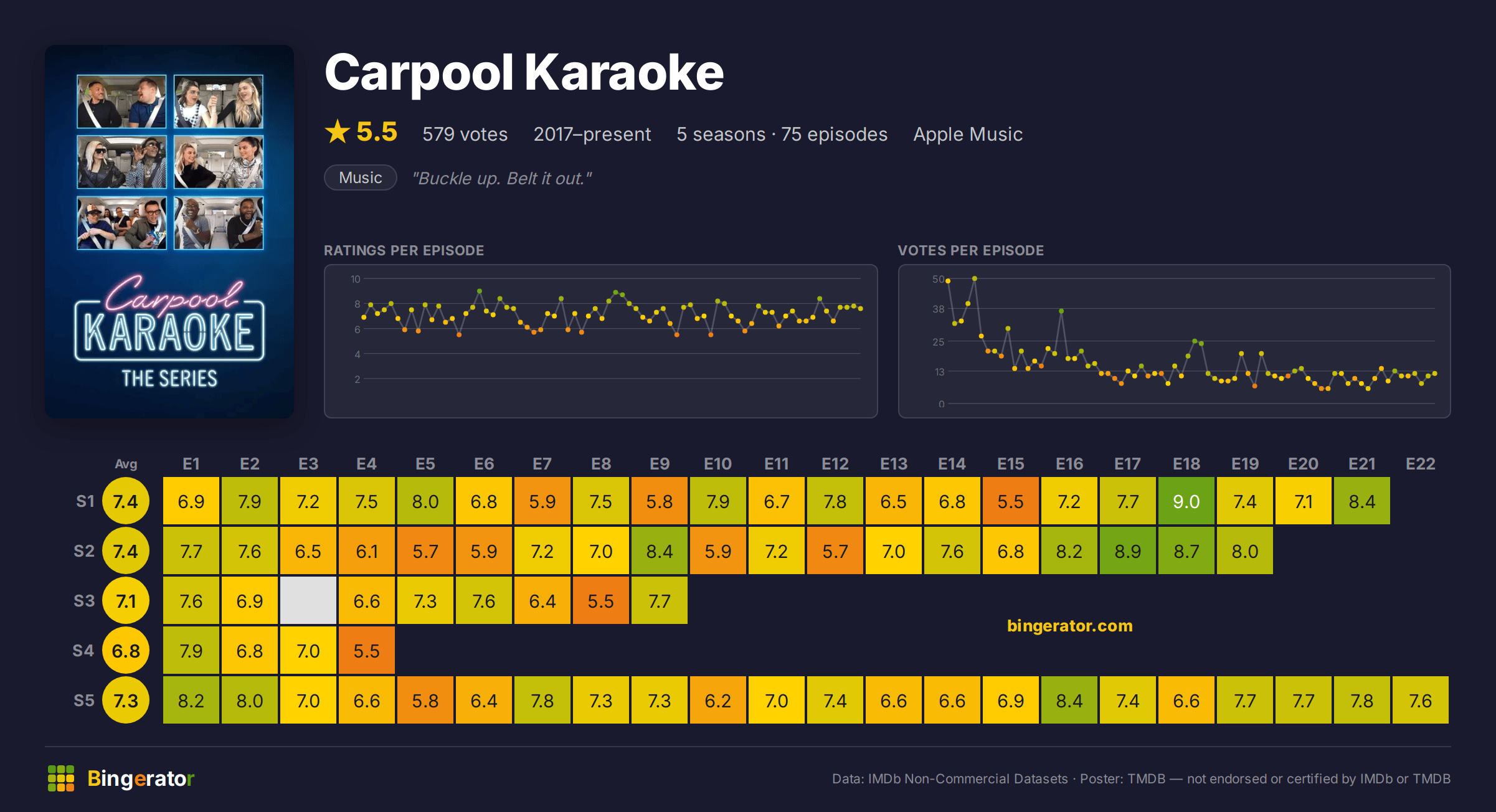Select the S1 E18 9.0 rating cell
1496x812 pixels.
[x=1186, y=501]
